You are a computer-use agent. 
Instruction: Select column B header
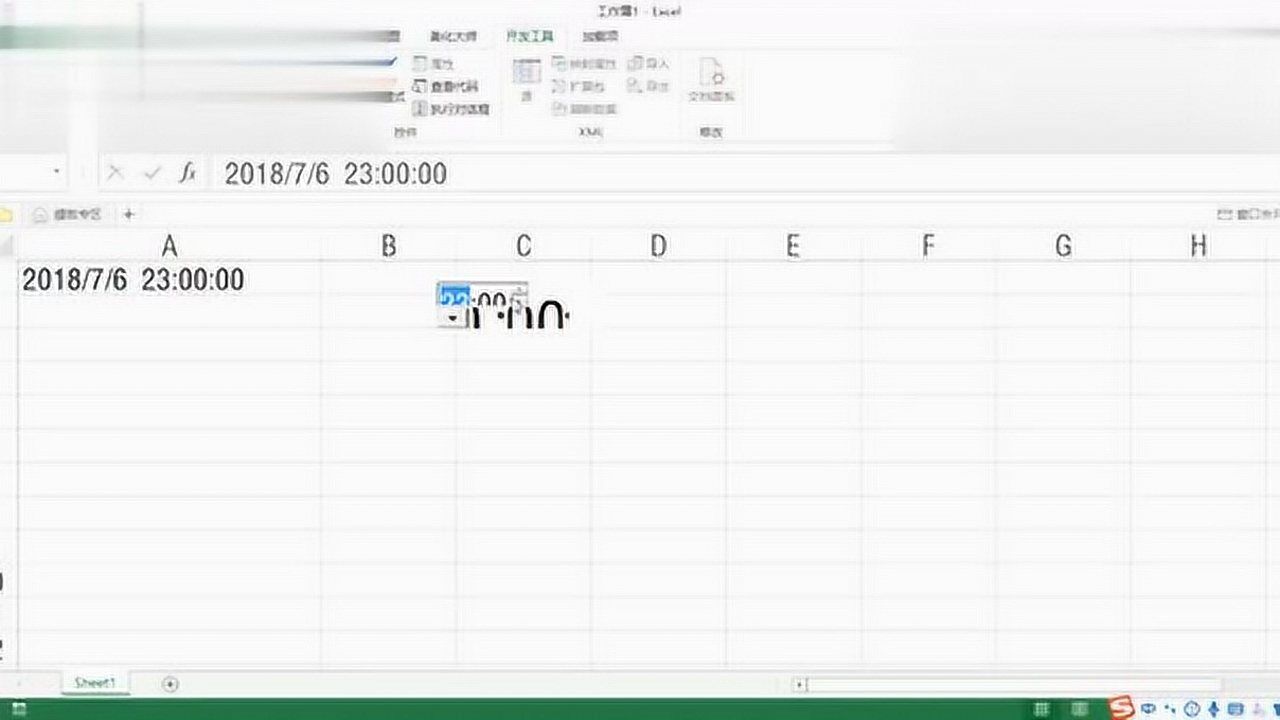389,245
